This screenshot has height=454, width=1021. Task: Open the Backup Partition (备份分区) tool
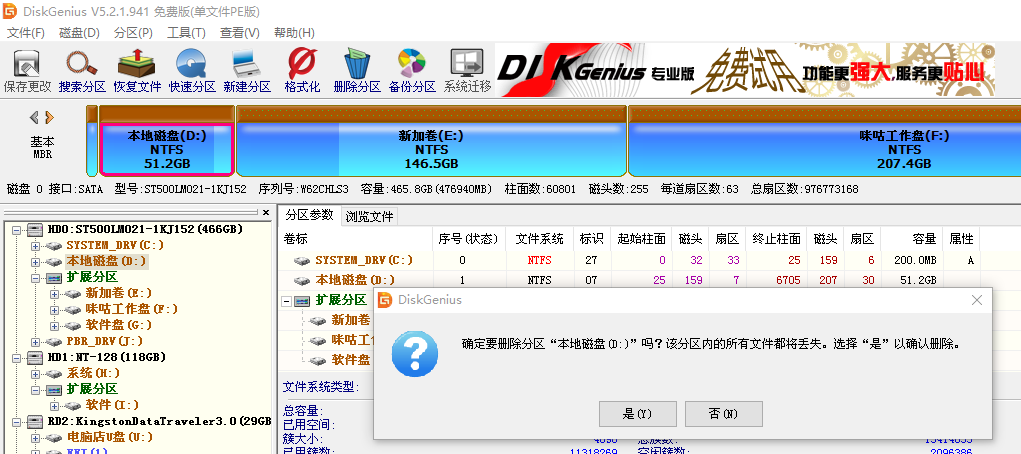point(412,71)
